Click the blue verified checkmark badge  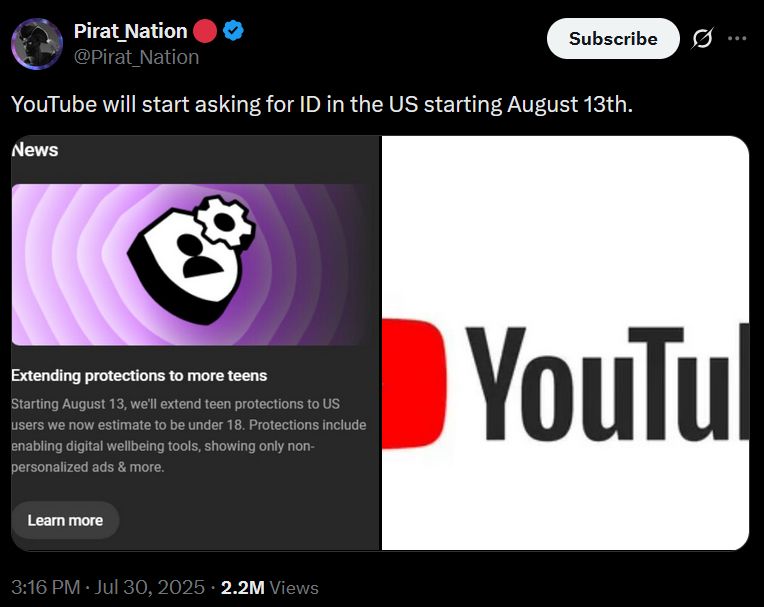tap(233, 31)
